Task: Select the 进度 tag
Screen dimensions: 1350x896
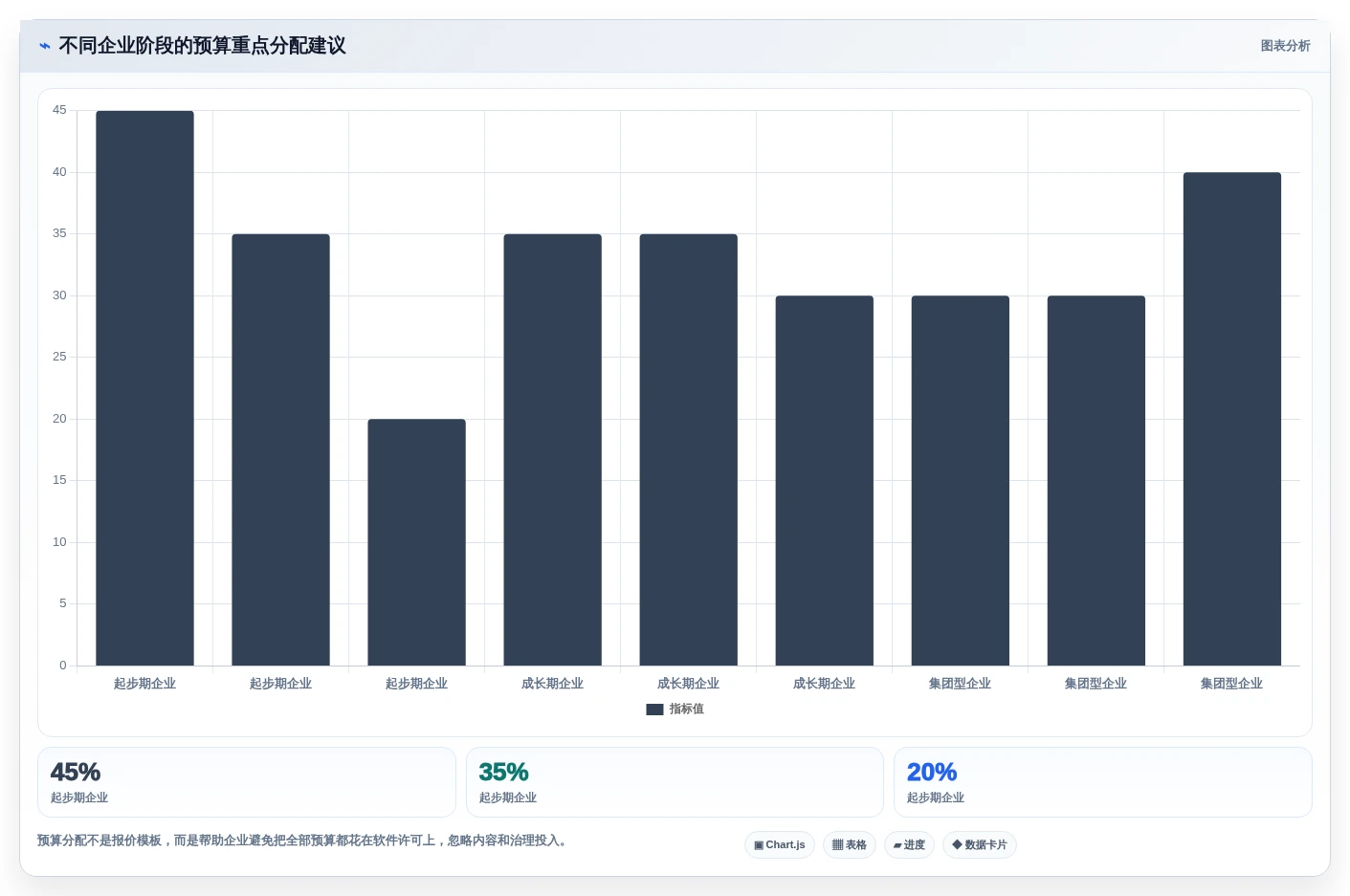Action: 909,845
